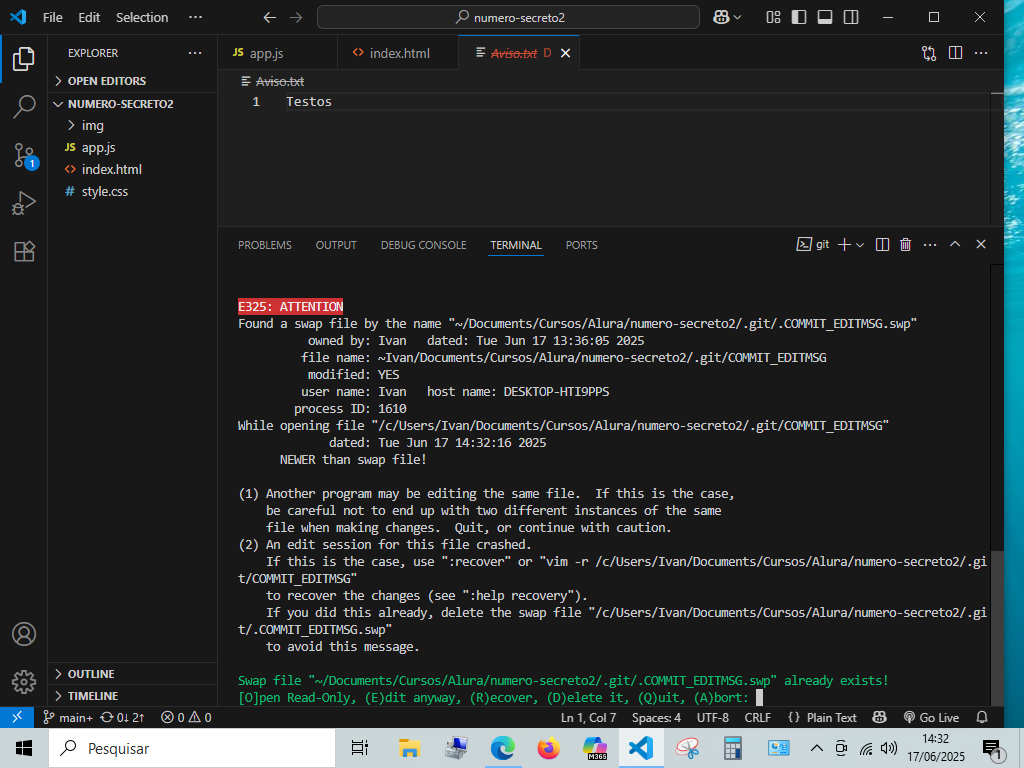Maximize the panel size with chevron

tap(955, 244)
